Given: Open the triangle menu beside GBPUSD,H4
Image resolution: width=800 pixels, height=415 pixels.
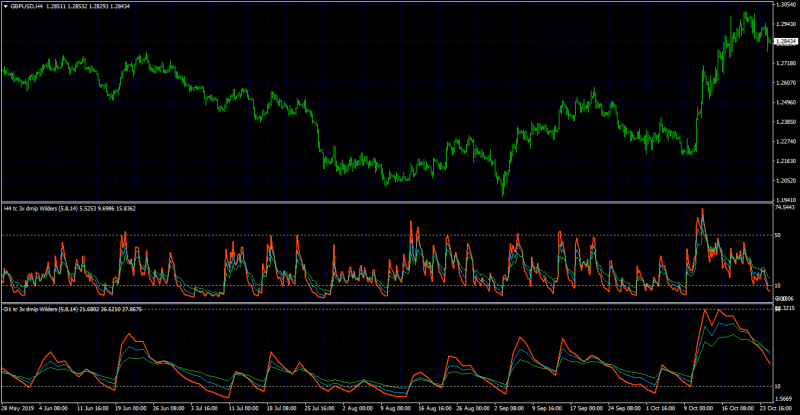Looking at the screenshot, I should 6,7.
